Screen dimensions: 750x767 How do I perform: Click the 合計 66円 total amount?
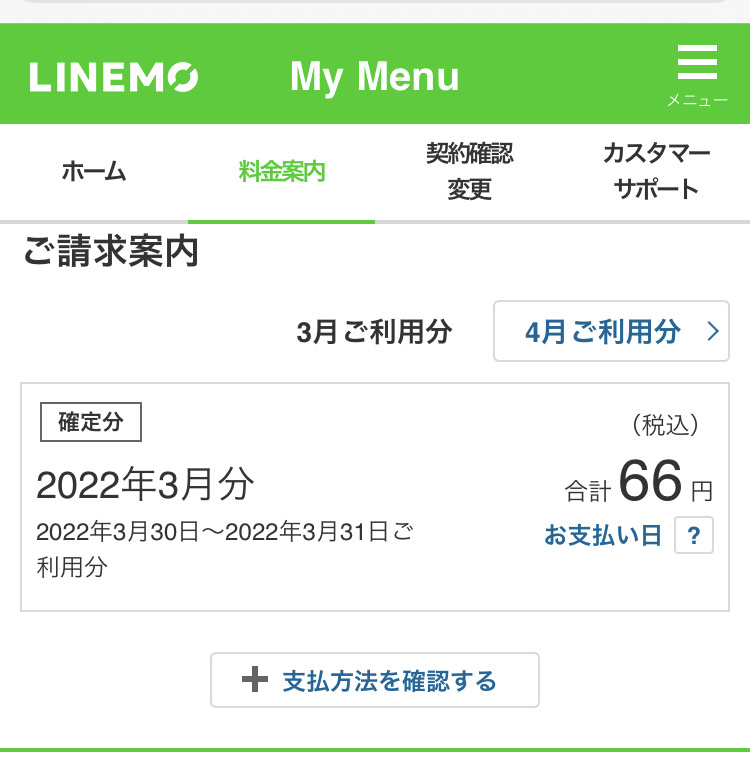click(639, 483)
